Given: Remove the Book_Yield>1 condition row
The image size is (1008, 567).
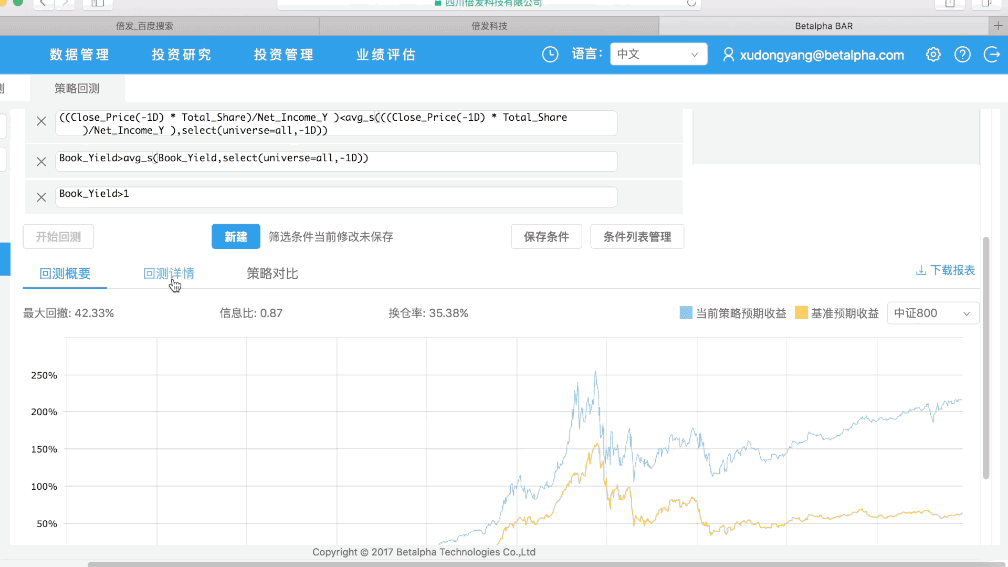Looking at the screenshot, I should (x=41, y=197).
